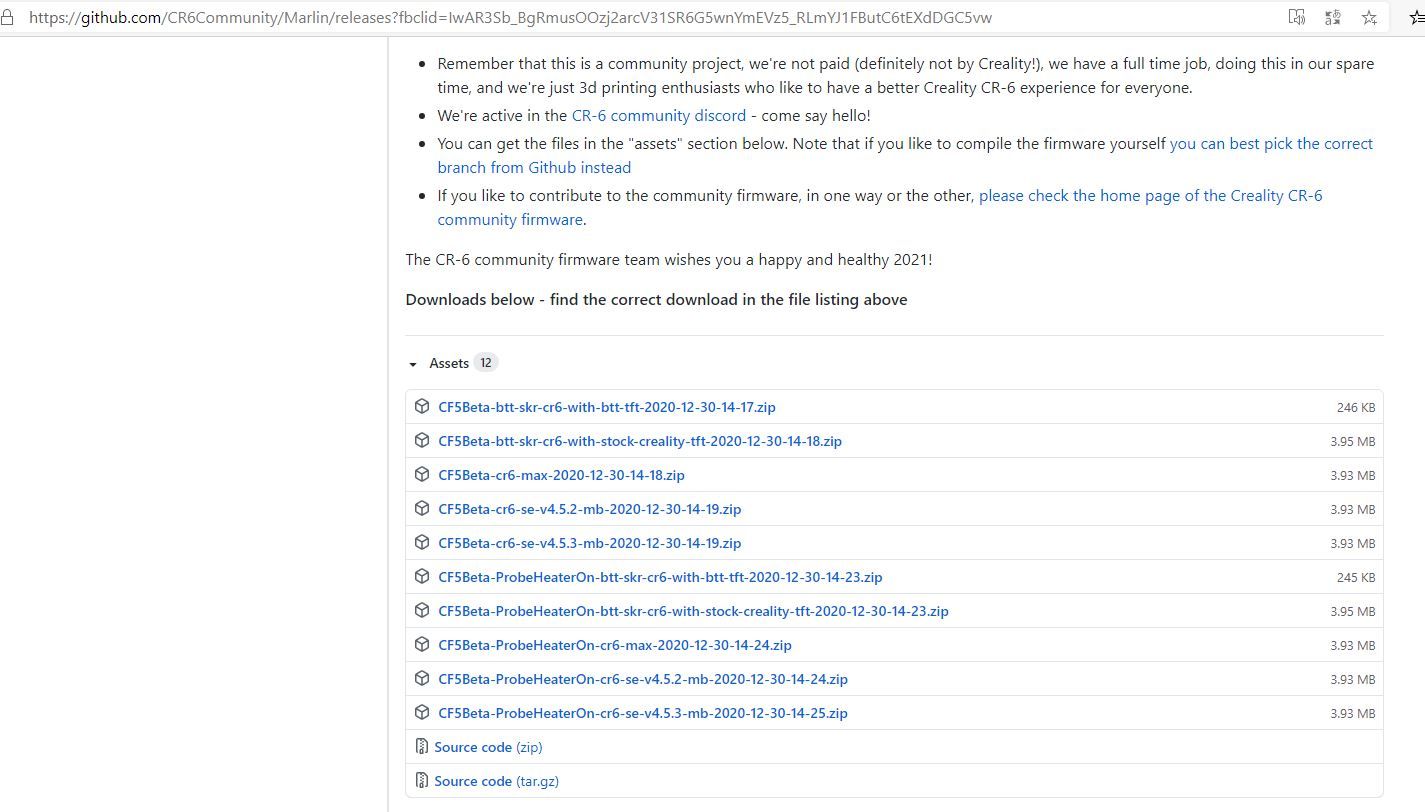1425x812 pixels.
Task: Click package icon beside CF5Beta-cr6-max zip
Action: (x=422, y=475)
